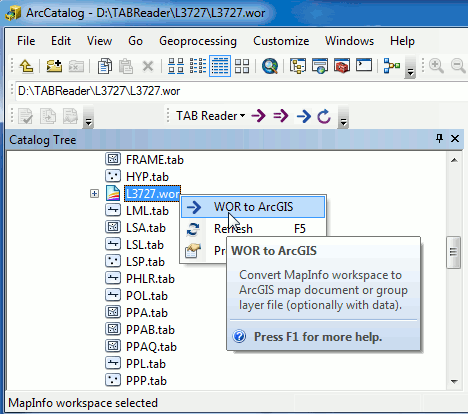
Task: Switch to Large Icons view
Action: [176, 66]
